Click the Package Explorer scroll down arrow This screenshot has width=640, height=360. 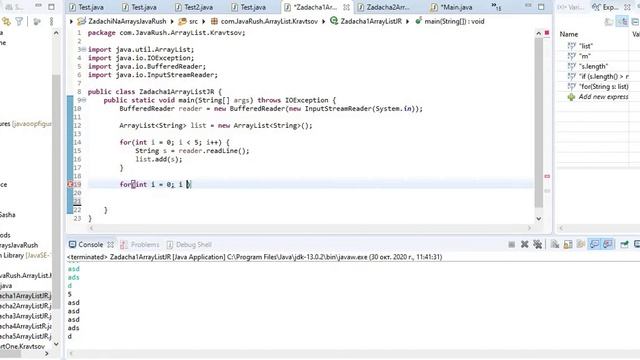tap(56, 344)
